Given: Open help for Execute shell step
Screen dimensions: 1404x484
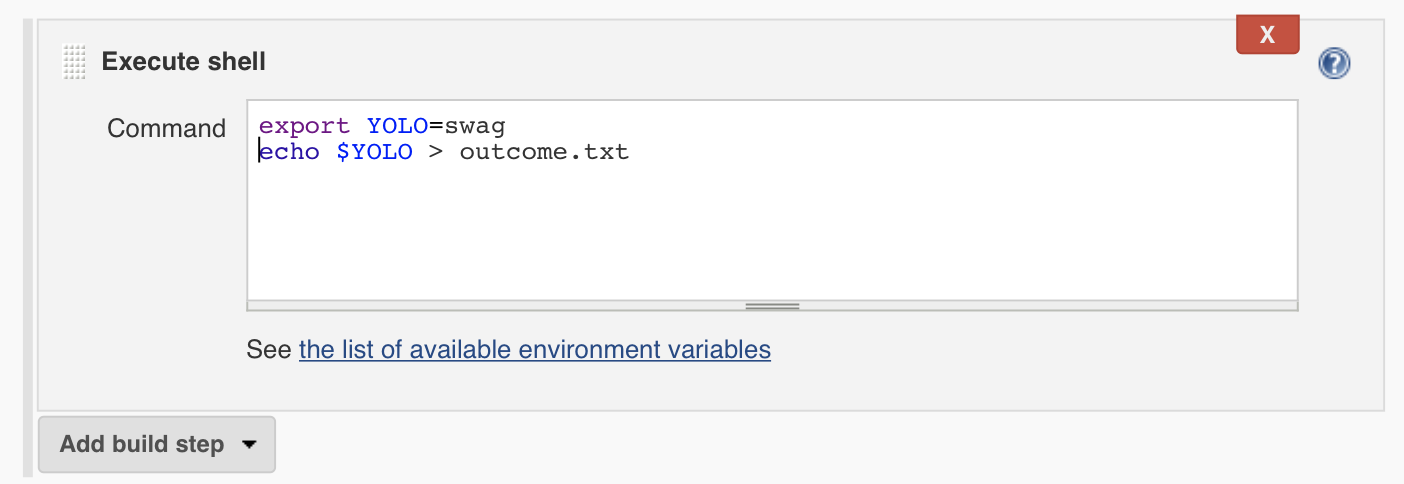Looking at the screenshot, I should click(x=1334, y=64).
